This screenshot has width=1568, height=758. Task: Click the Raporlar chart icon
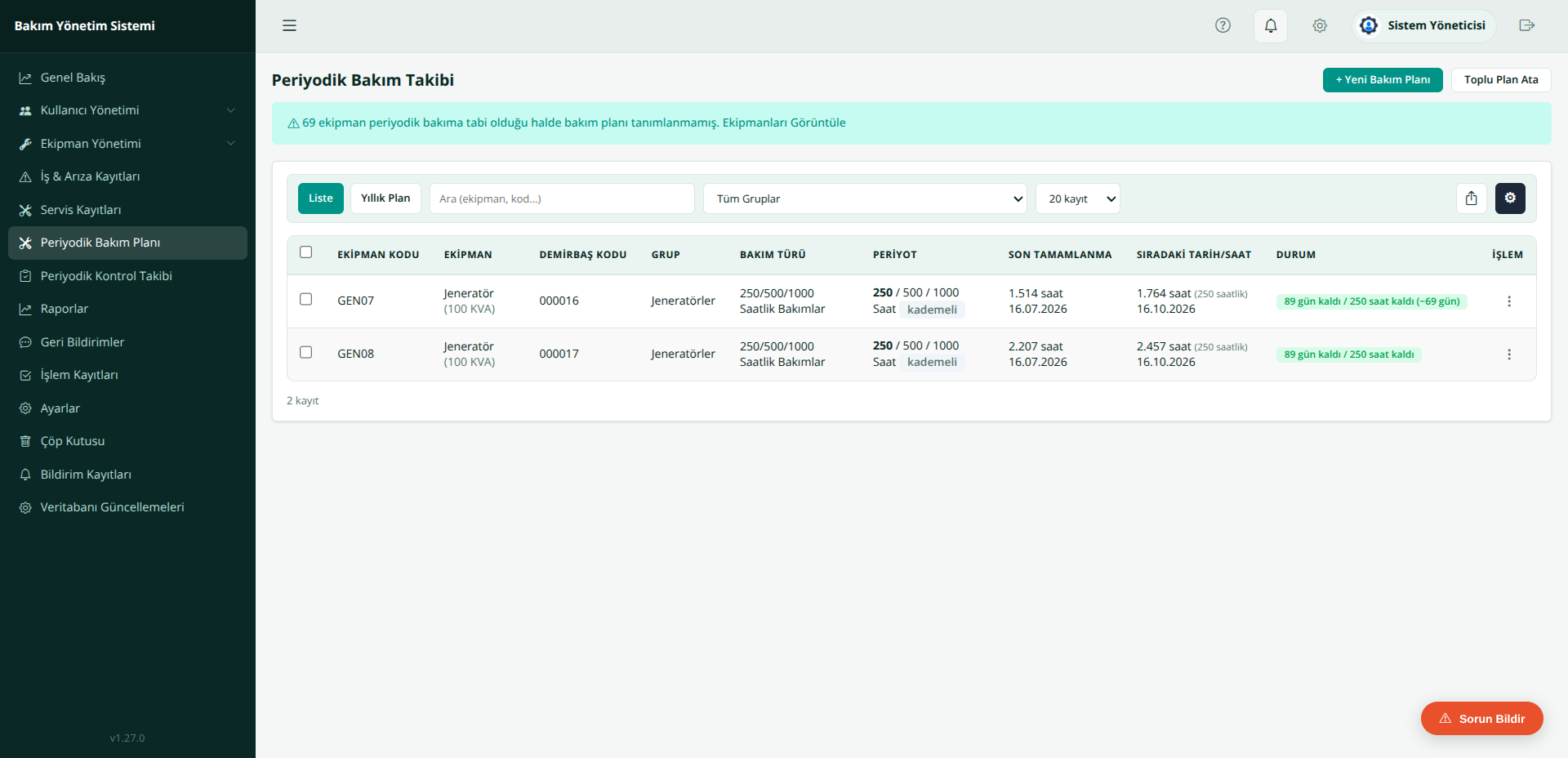point(25,310)
